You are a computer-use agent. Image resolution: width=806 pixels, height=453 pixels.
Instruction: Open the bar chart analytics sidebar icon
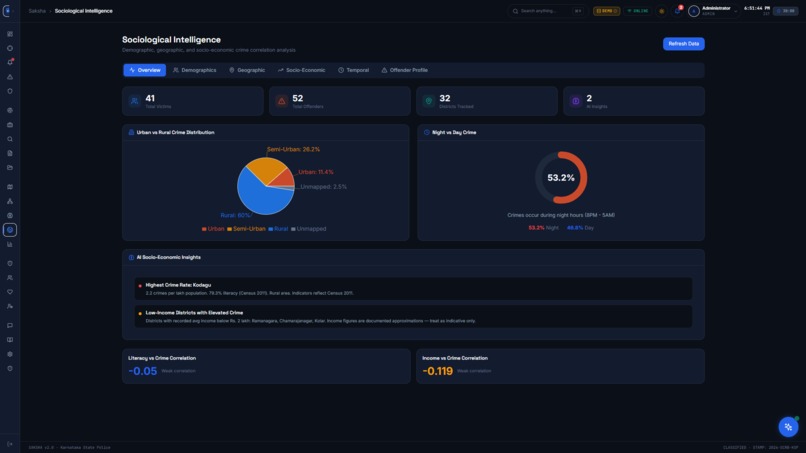click(x=10, y=244)
